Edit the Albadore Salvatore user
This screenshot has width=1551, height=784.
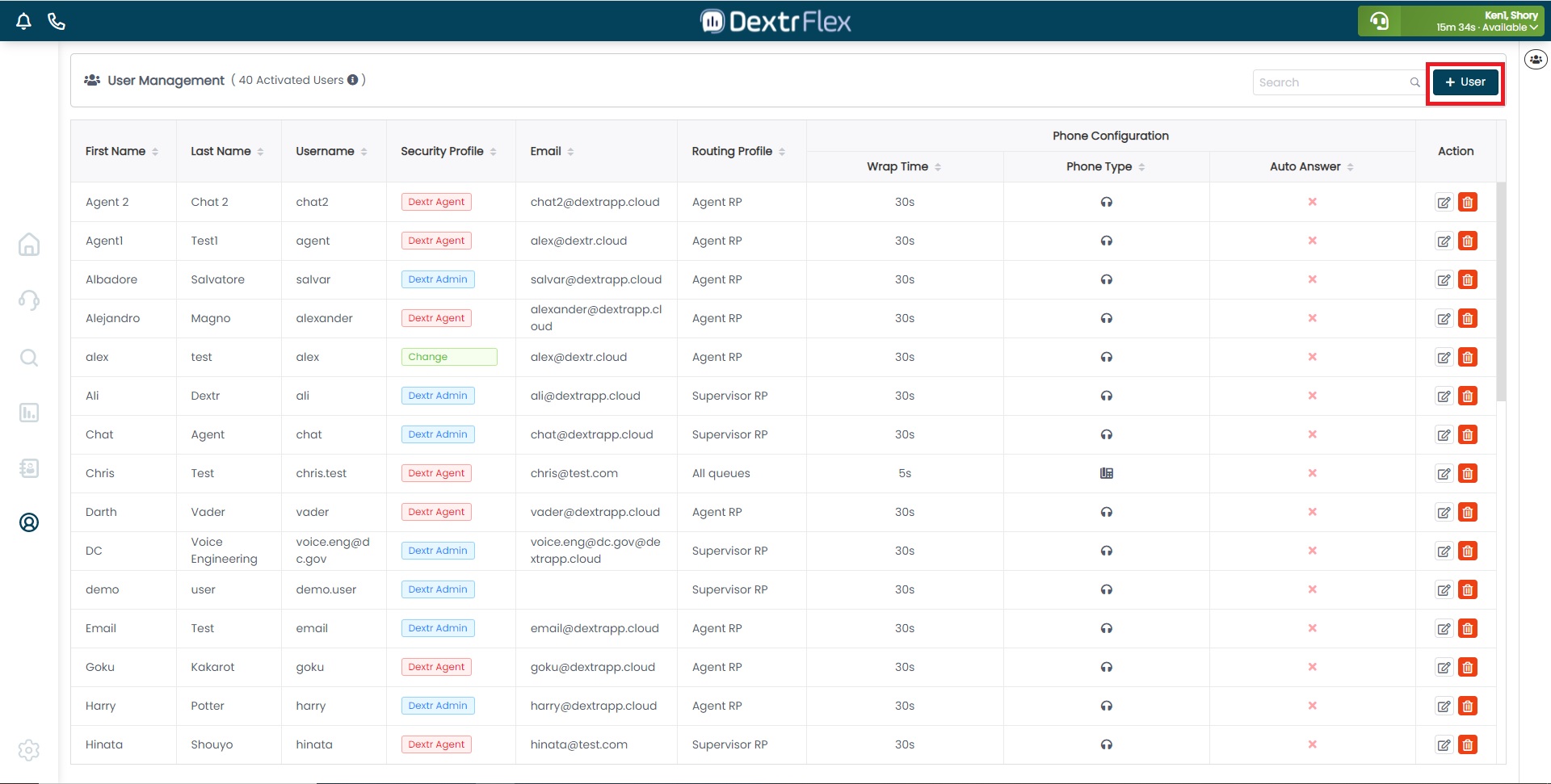click(1444, 280)
